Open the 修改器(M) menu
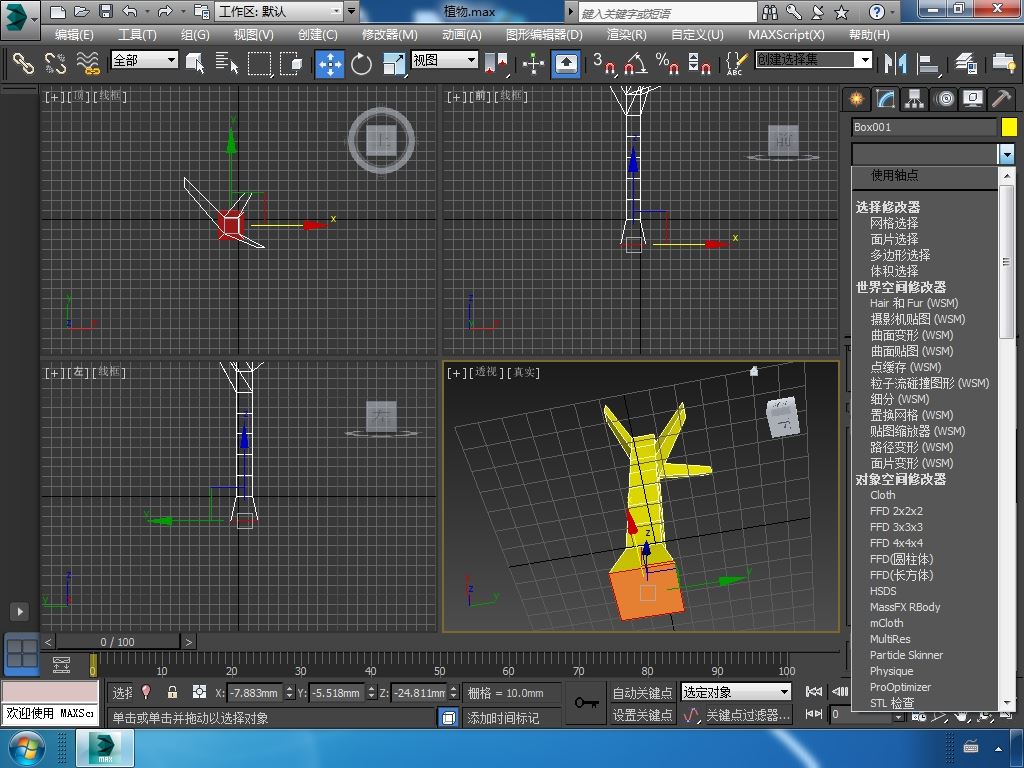Image resolution: width=1024 pixels, height=768 pixels. (x=390, y=35)
